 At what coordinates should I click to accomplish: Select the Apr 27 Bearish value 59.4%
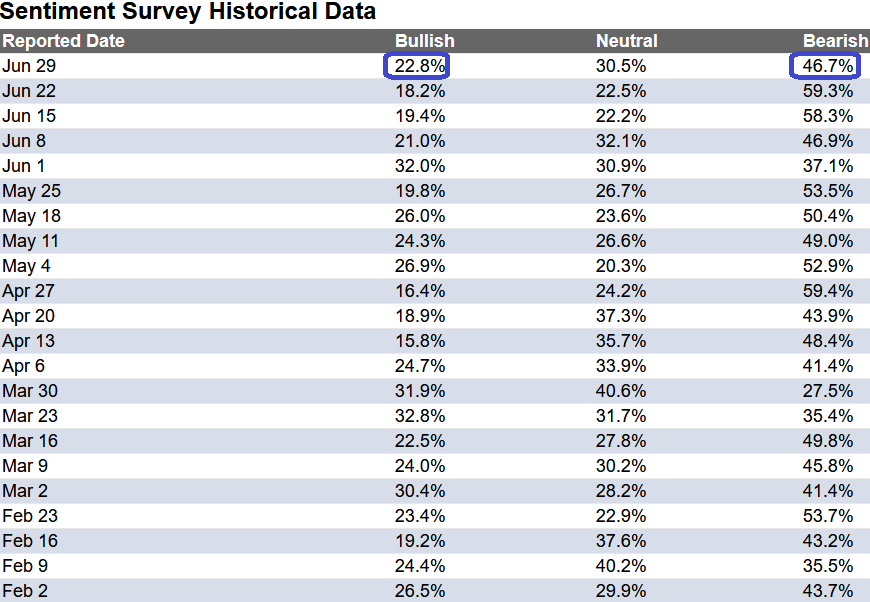point(828,291)
